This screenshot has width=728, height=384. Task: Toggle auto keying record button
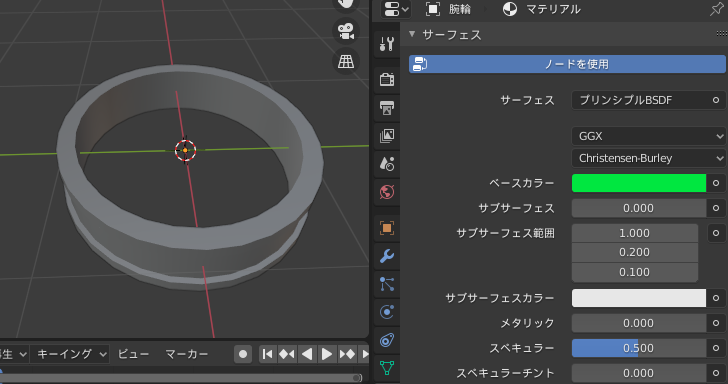pos(243,354)
